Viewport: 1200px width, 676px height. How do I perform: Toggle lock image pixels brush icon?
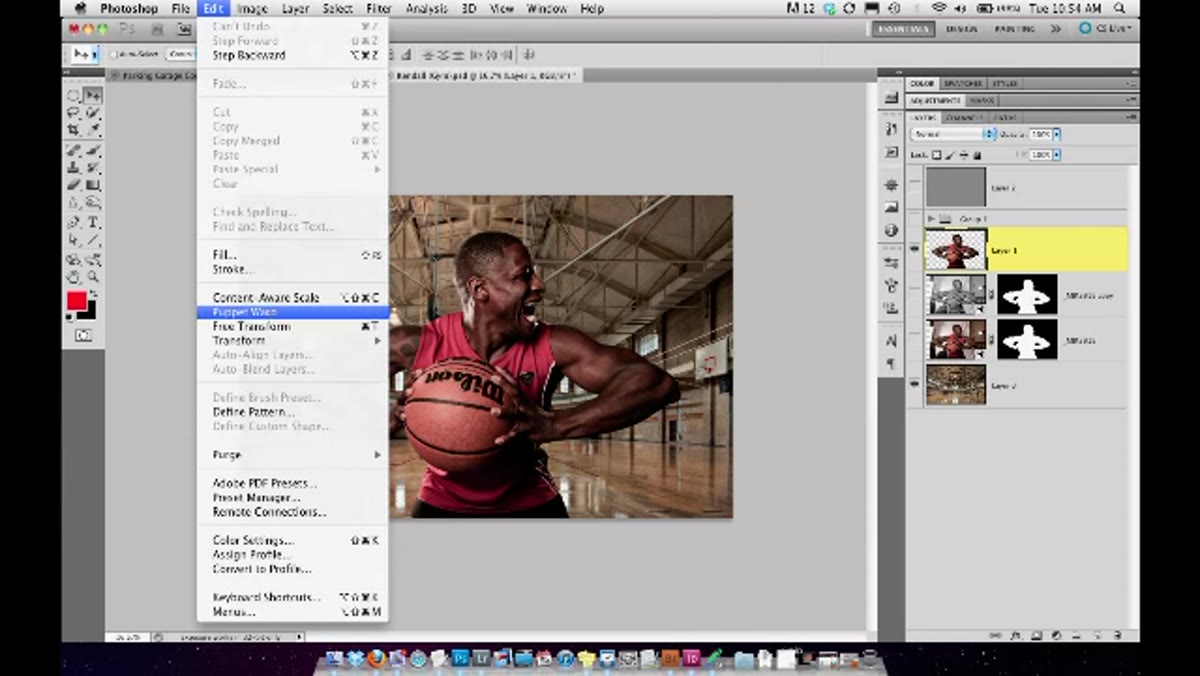click(950, 155)
